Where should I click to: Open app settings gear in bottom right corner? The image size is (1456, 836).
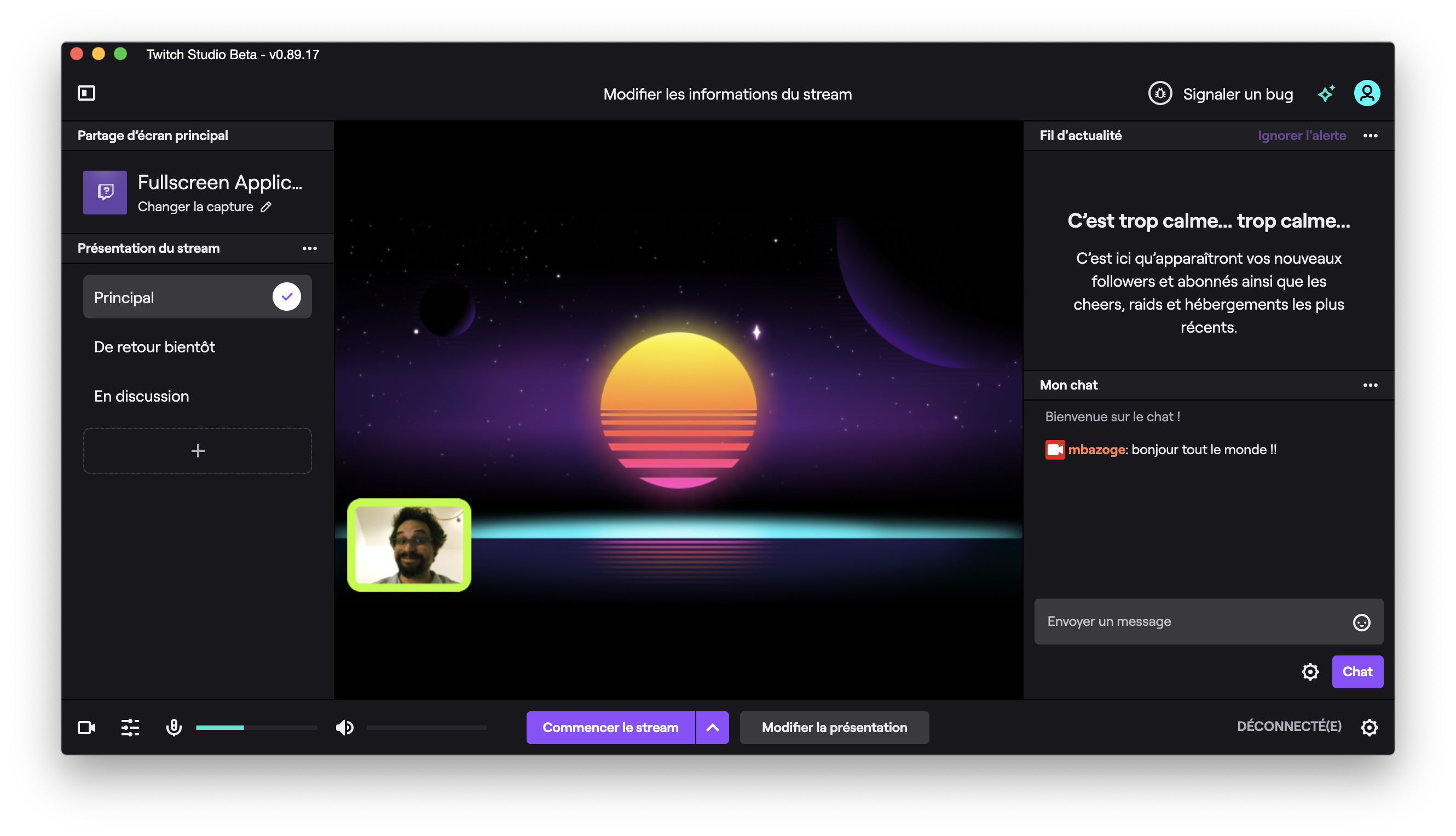tap(1370, 727)
